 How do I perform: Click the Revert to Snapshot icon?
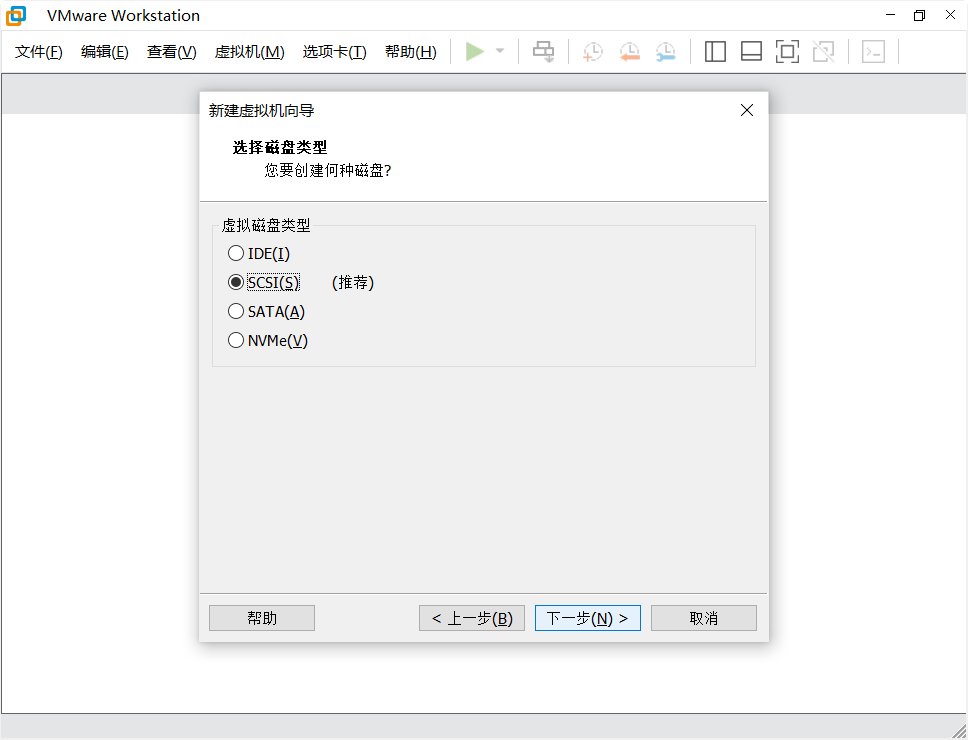coord(629,52)
